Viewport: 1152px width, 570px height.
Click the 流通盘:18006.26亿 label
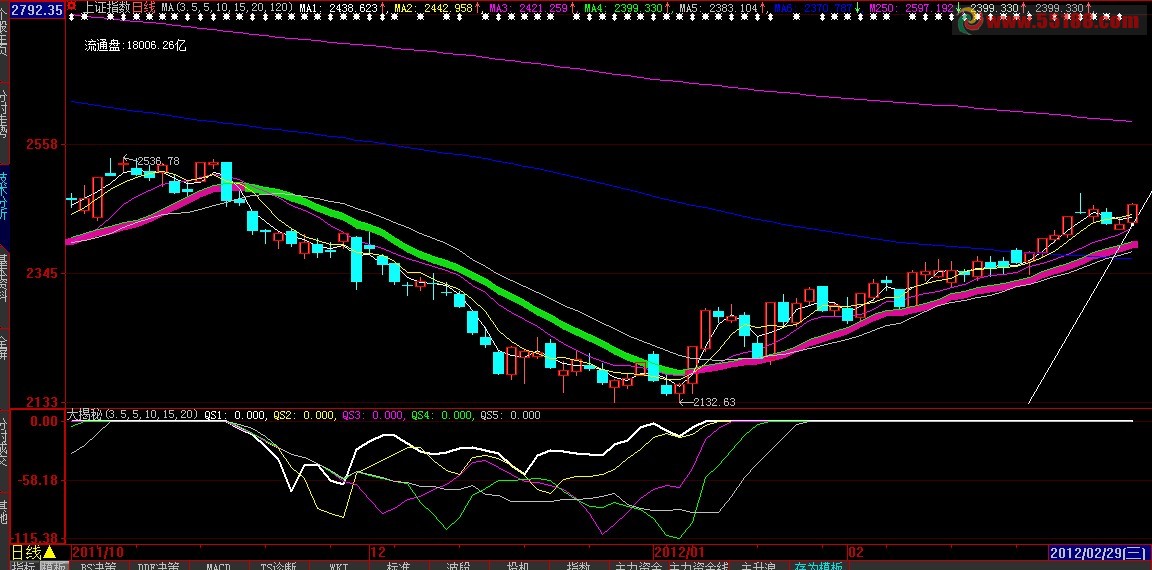pyautogui.click(x=135, y=45)
